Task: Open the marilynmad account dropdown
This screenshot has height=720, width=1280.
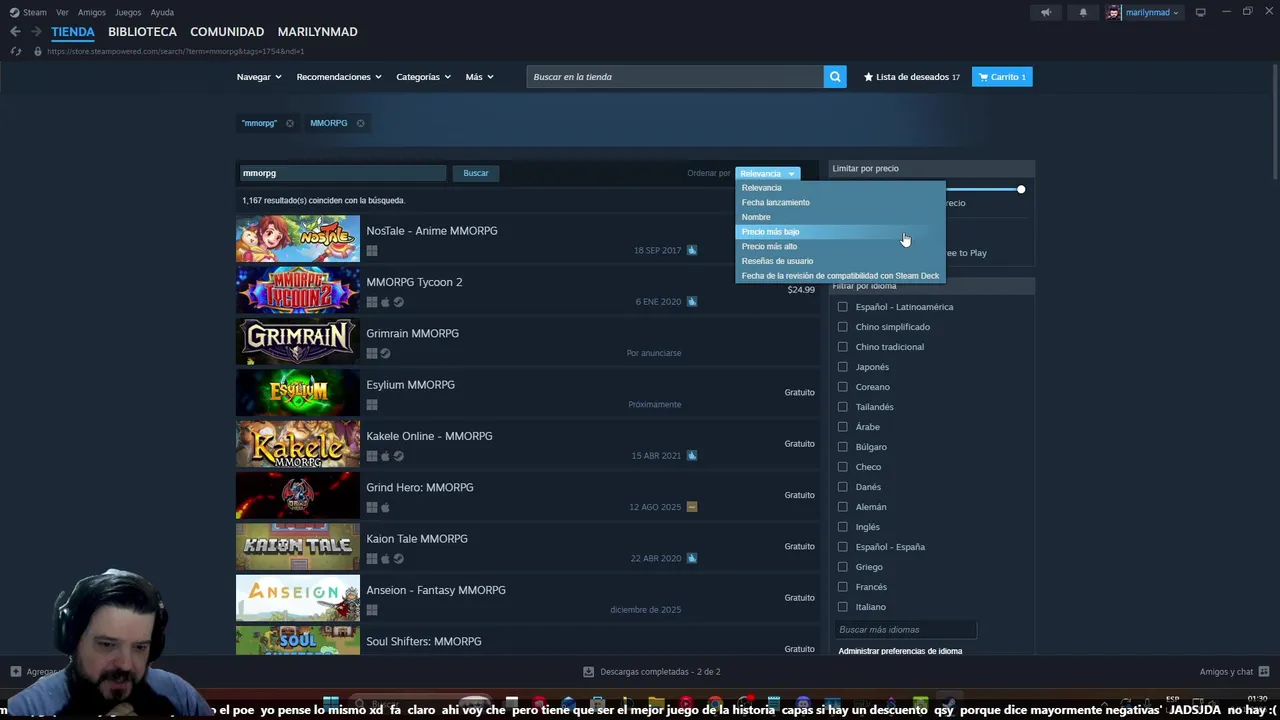Action: coord(1152,12)
